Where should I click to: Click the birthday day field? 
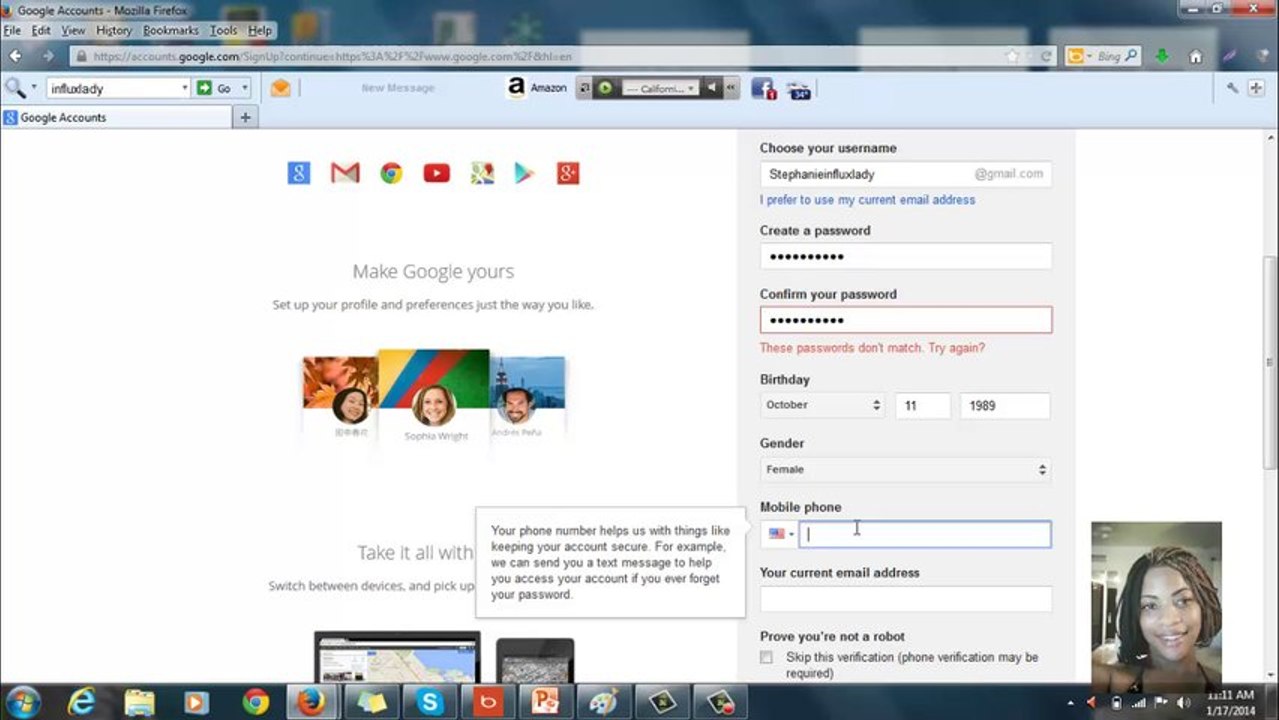pos(922,405)
